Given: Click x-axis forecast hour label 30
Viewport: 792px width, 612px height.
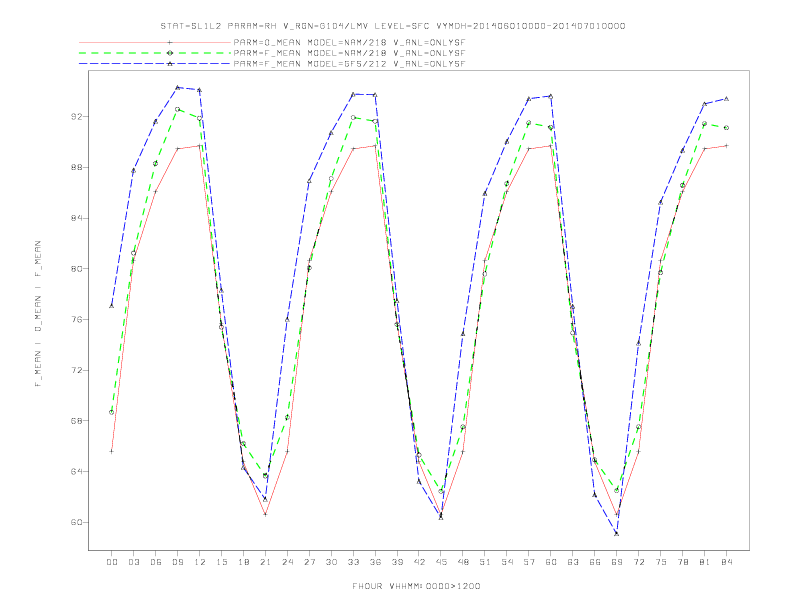Looking at the screenshot, I should pos(331,562).
